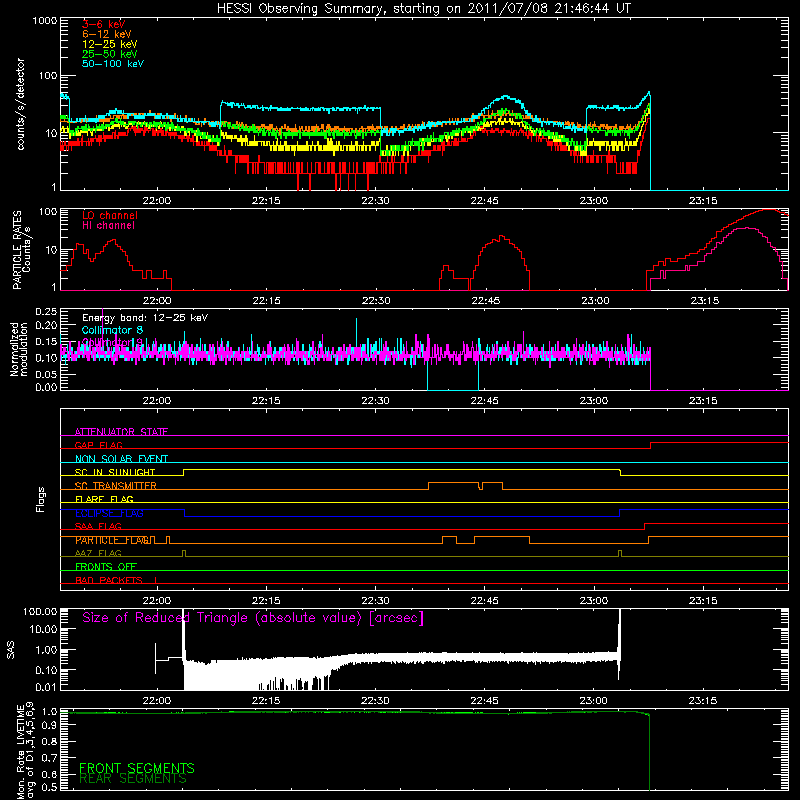Click "22:30" under the flags panel

click(376, 601)
